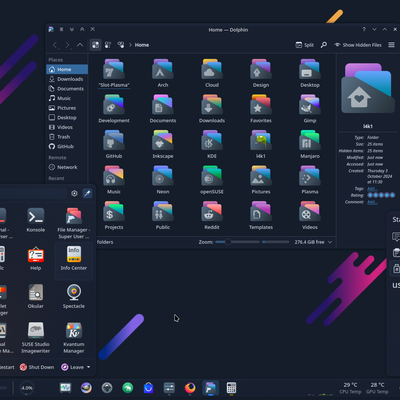
Task: Open the Projects folder icon
Action: tap(114, 211)
